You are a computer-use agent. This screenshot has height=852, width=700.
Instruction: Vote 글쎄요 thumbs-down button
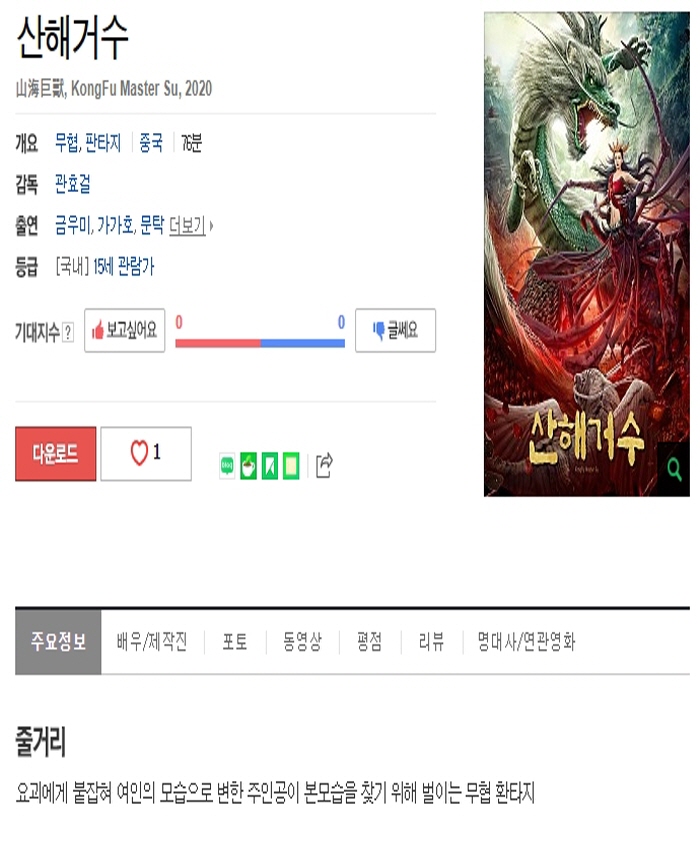(x=396, y=330)
